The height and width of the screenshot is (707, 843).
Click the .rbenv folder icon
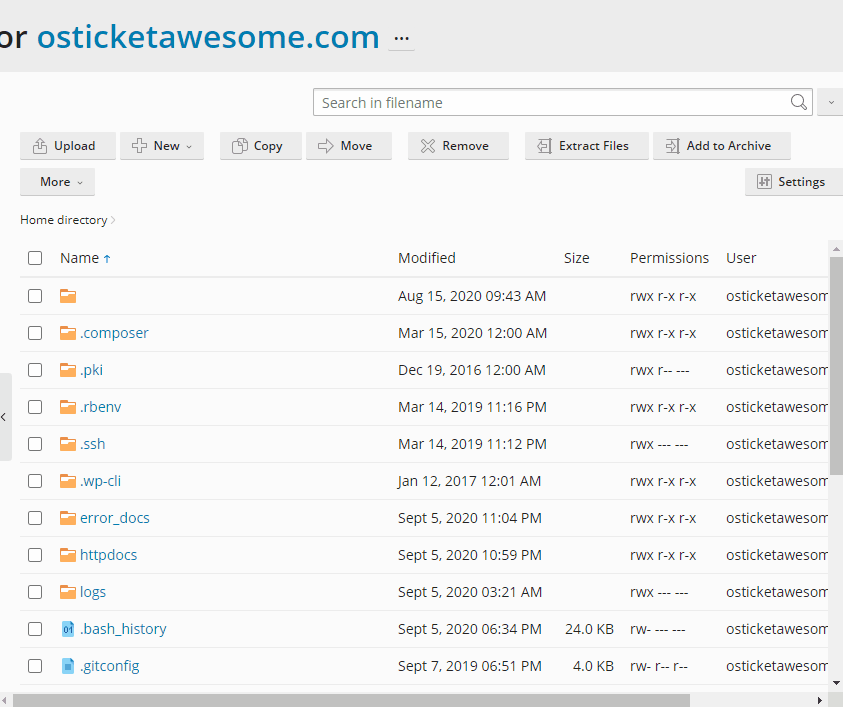click(68, 407)
